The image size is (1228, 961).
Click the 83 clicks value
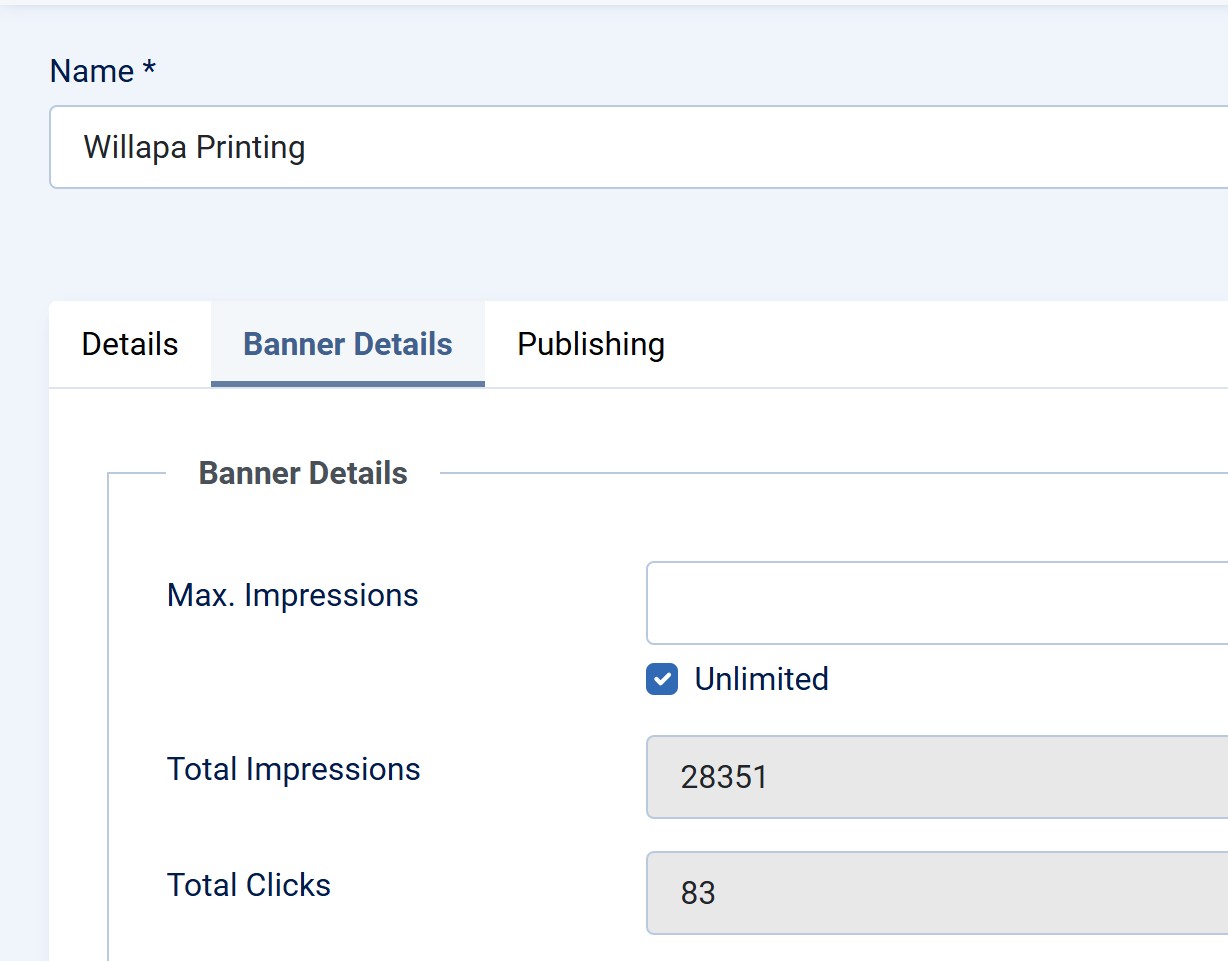[x=698, y=893]
